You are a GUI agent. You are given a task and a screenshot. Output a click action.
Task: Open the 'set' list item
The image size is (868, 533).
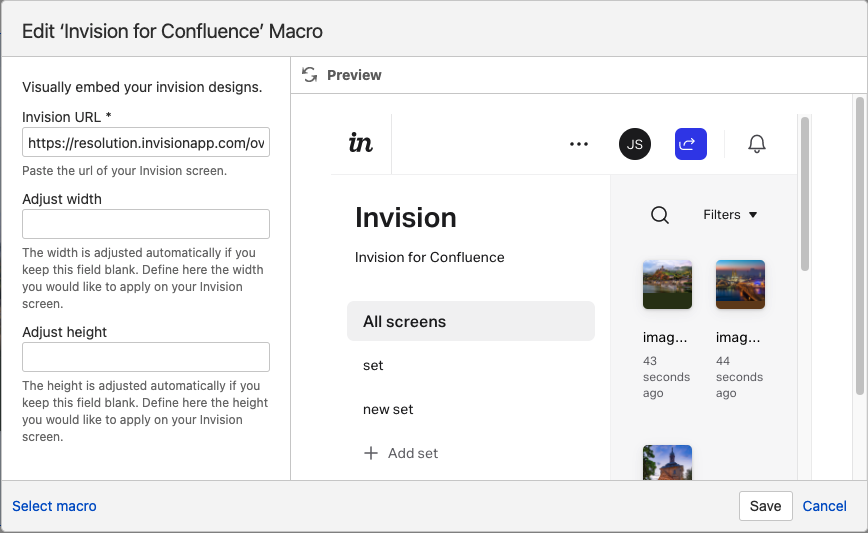373,366
